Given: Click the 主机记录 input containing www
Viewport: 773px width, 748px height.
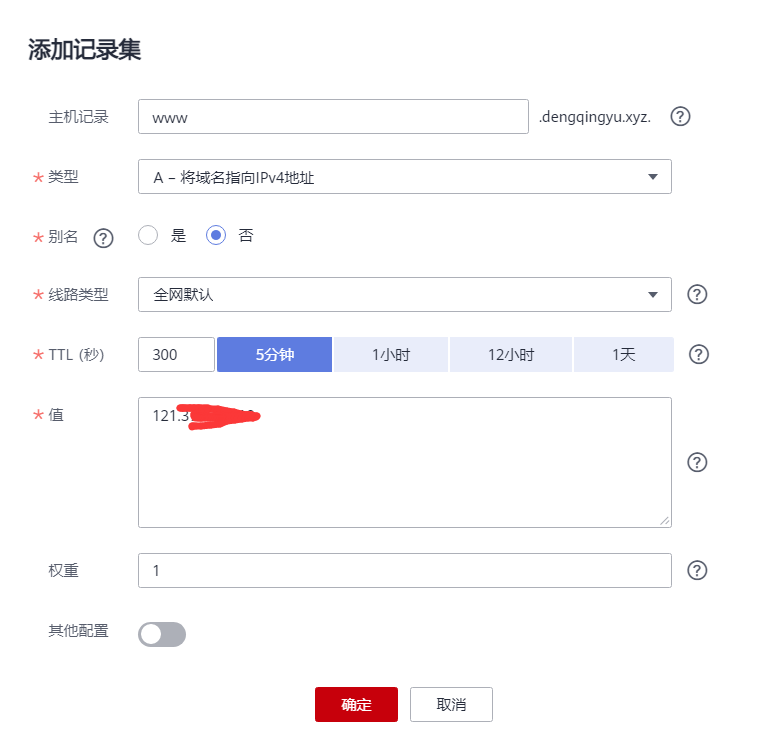Looking at the screenshot, I should tap(332, 117).
